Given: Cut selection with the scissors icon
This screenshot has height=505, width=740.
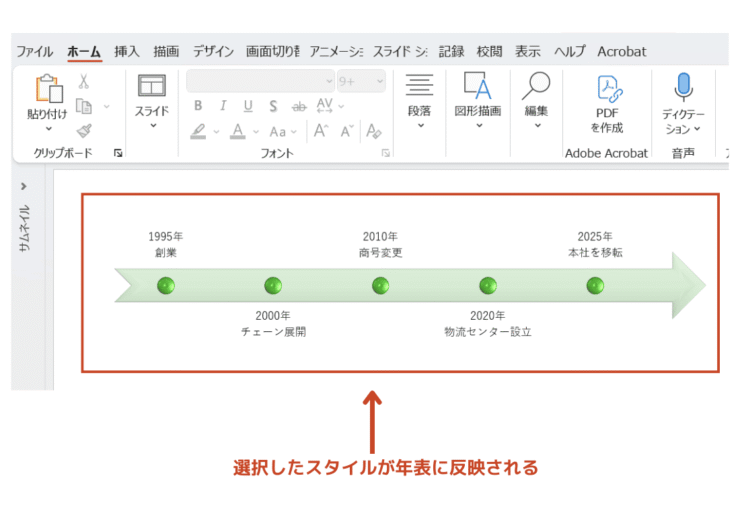Looking at the screenshot, I should (x=84, y=81).
